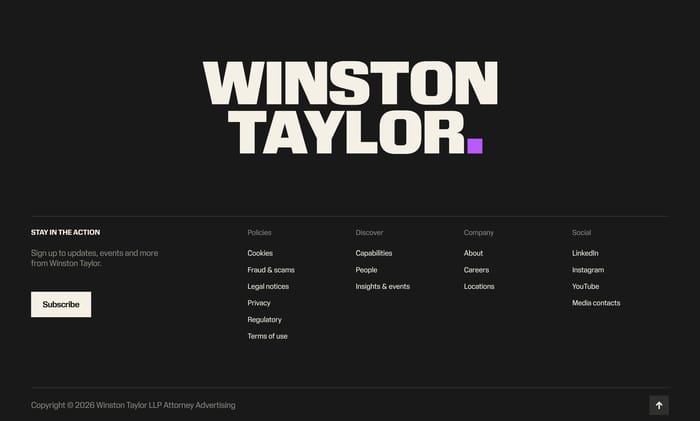Click the 'Sign up to updates' description text
This screenshot has height=421, width=700.
click(94, 258)
